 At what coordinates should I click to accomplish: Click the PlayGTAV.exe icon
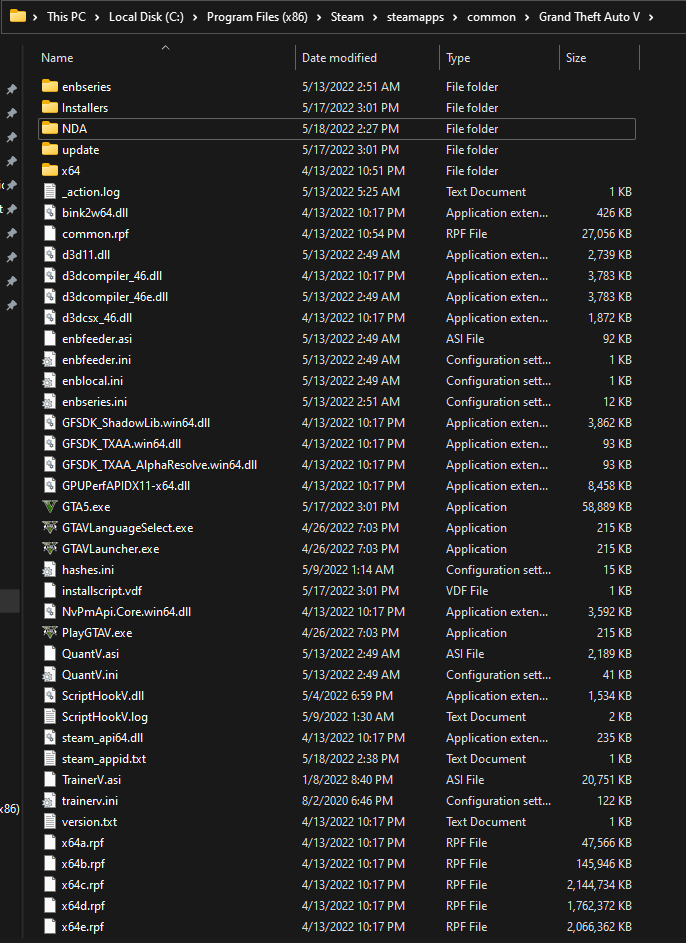[50, 633]
